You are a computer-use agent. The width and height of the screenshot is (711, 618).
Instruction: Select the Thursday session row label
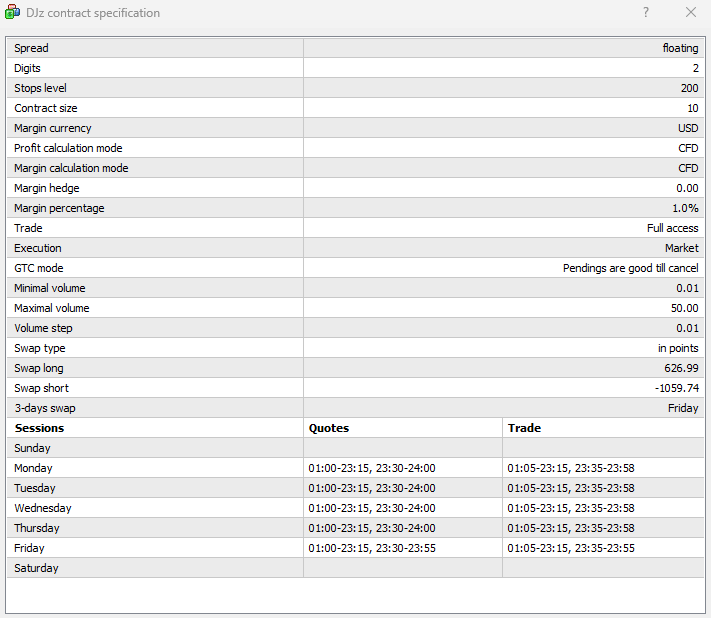(37, 527)
